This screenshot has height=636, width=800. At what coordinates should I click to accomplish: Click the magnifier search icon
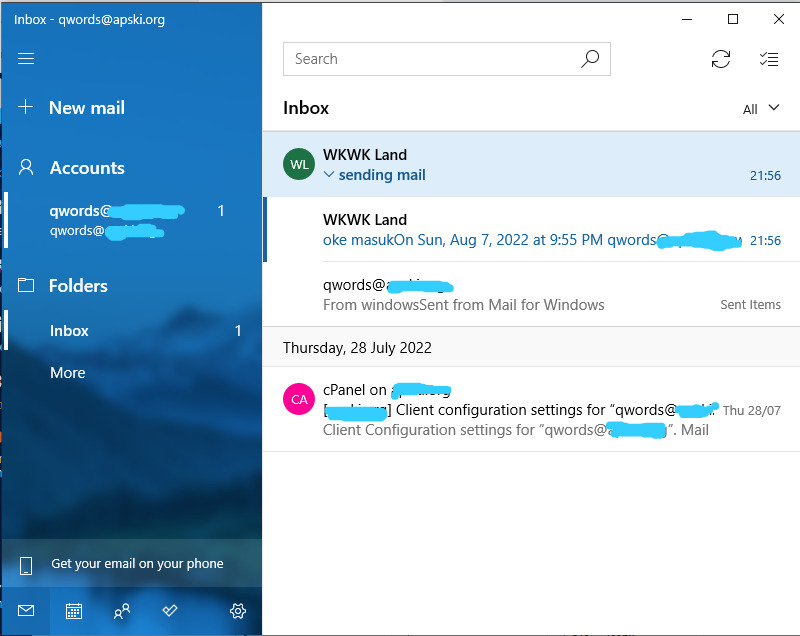coord(590,59)
